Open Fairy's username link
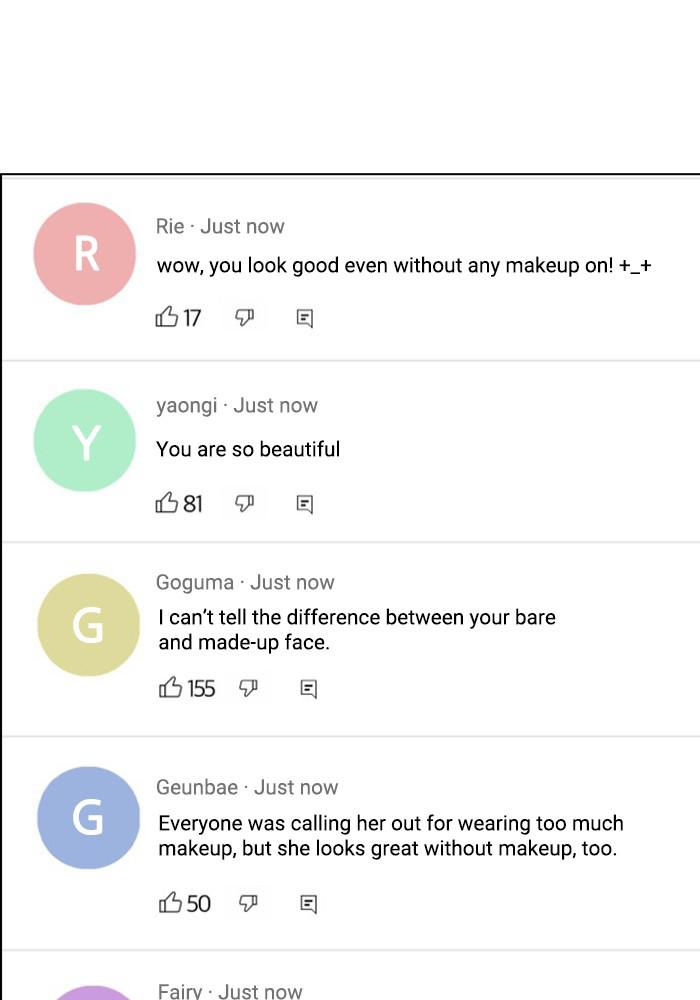Image resolution: width=700 pixels, height=1000 pixels. pos(180,991)
